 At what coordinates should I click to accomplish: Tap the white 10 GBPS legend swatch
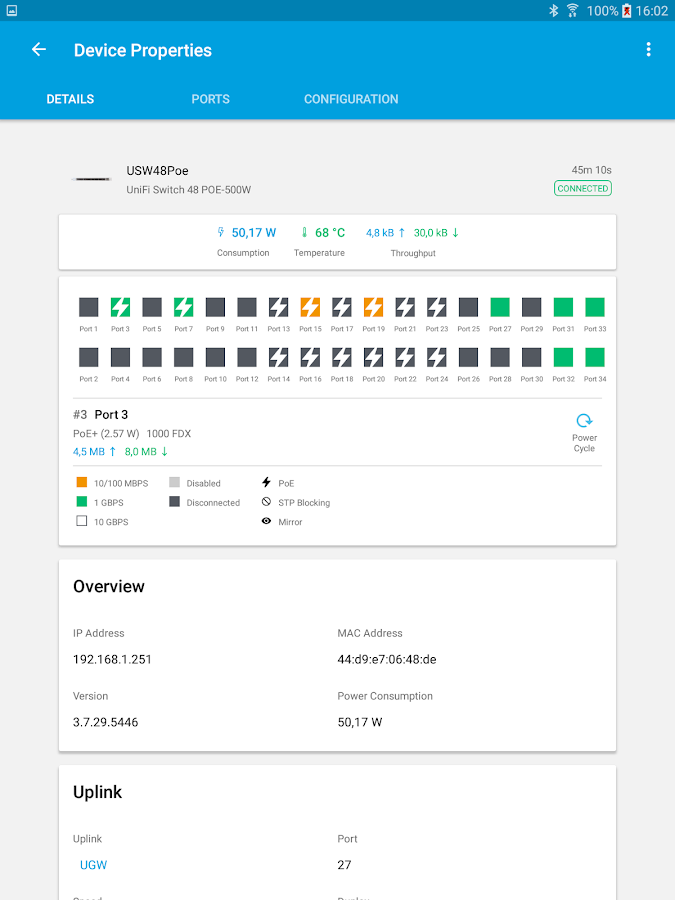82,521
